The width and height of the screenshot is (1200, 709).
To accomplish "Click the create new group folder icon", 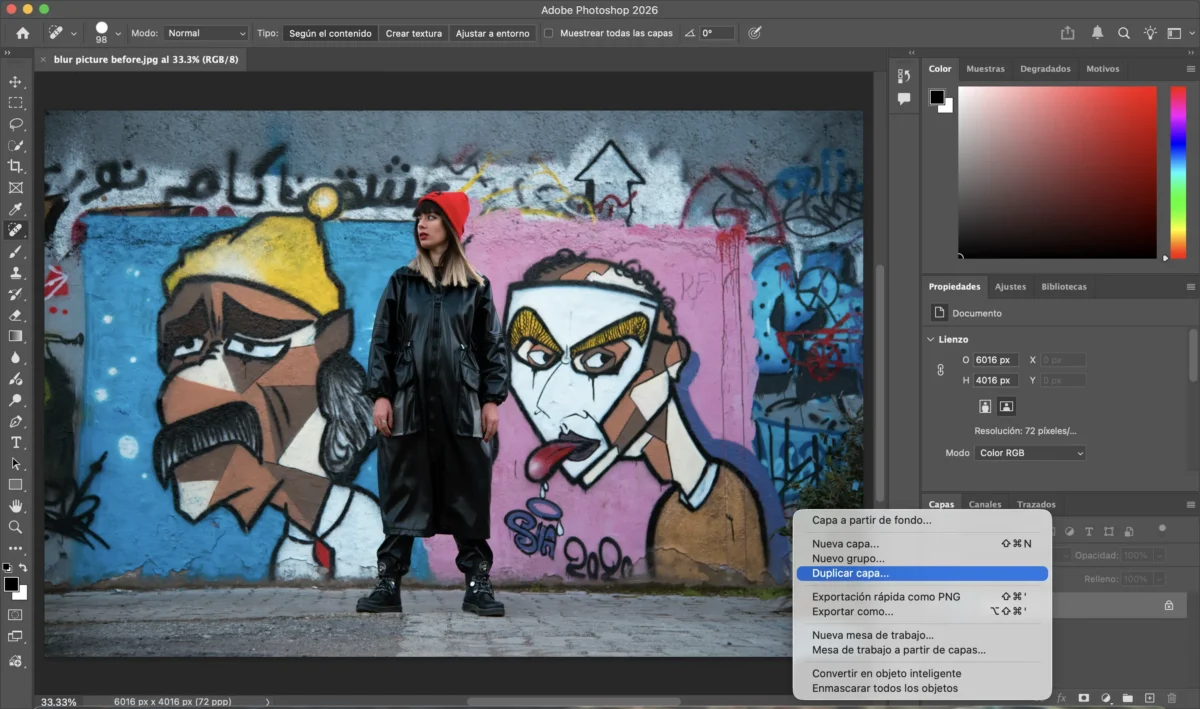I will coord(1127,697).
